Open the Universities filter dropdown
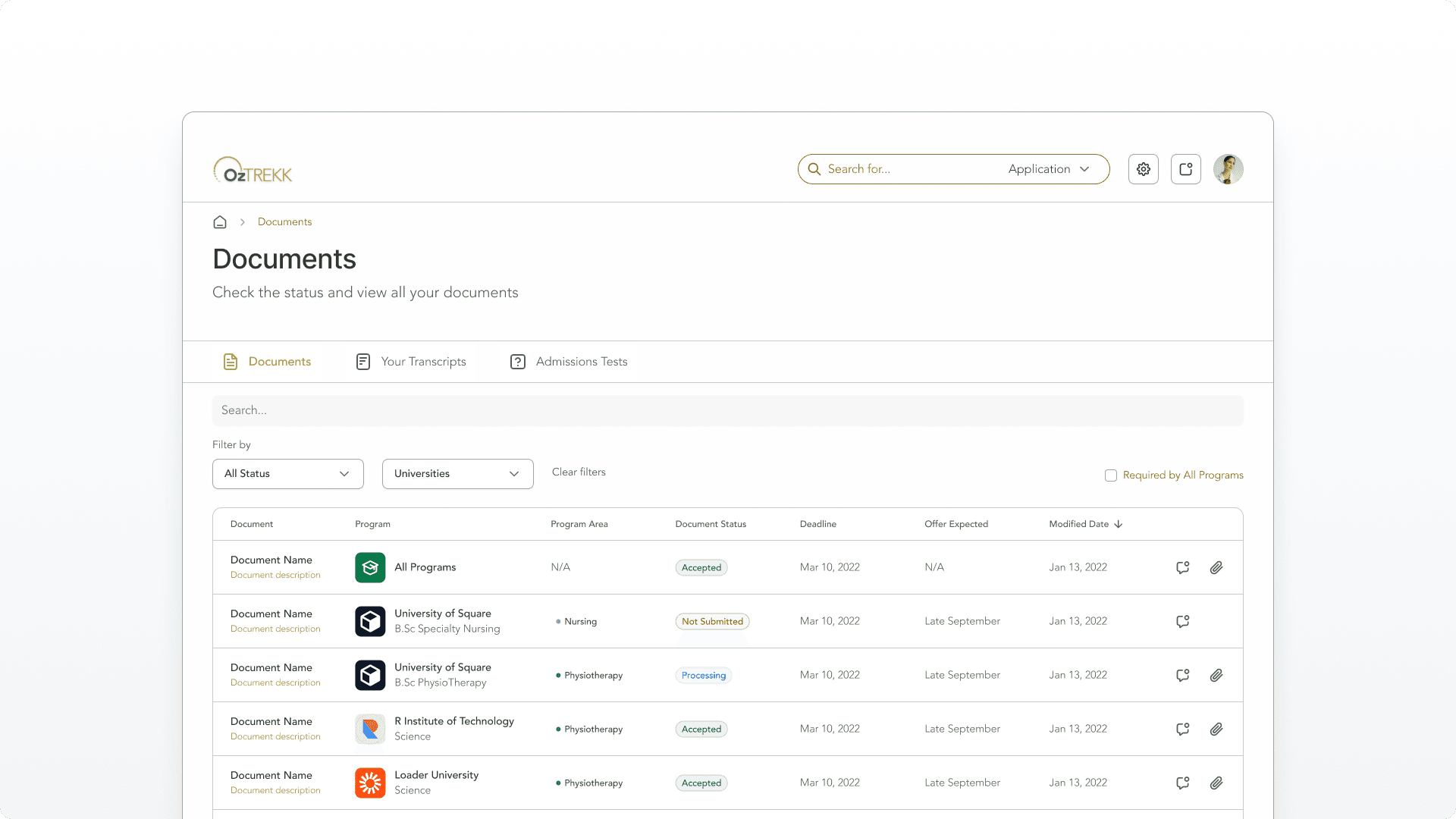This screenshot has height=819, width=1456. click(x=457, y=474)
